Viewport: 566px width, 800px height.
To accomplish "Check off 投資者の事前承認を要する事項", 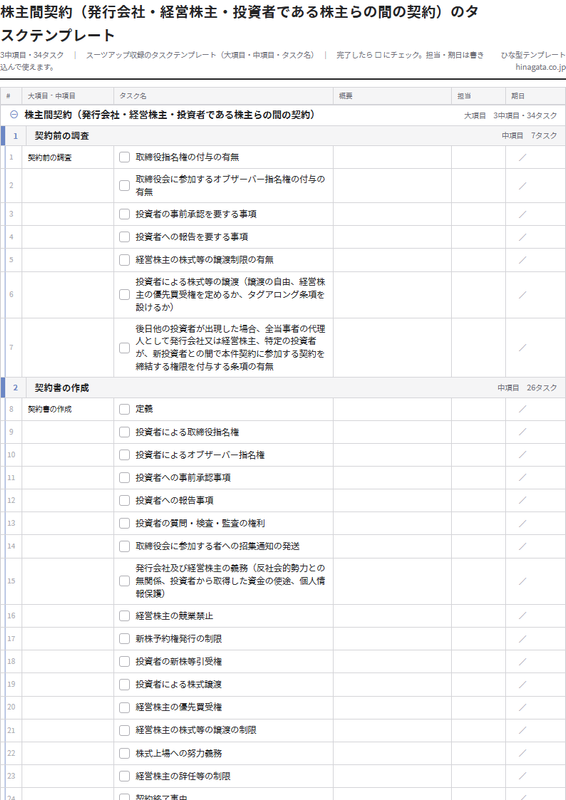I will point(125,214).
